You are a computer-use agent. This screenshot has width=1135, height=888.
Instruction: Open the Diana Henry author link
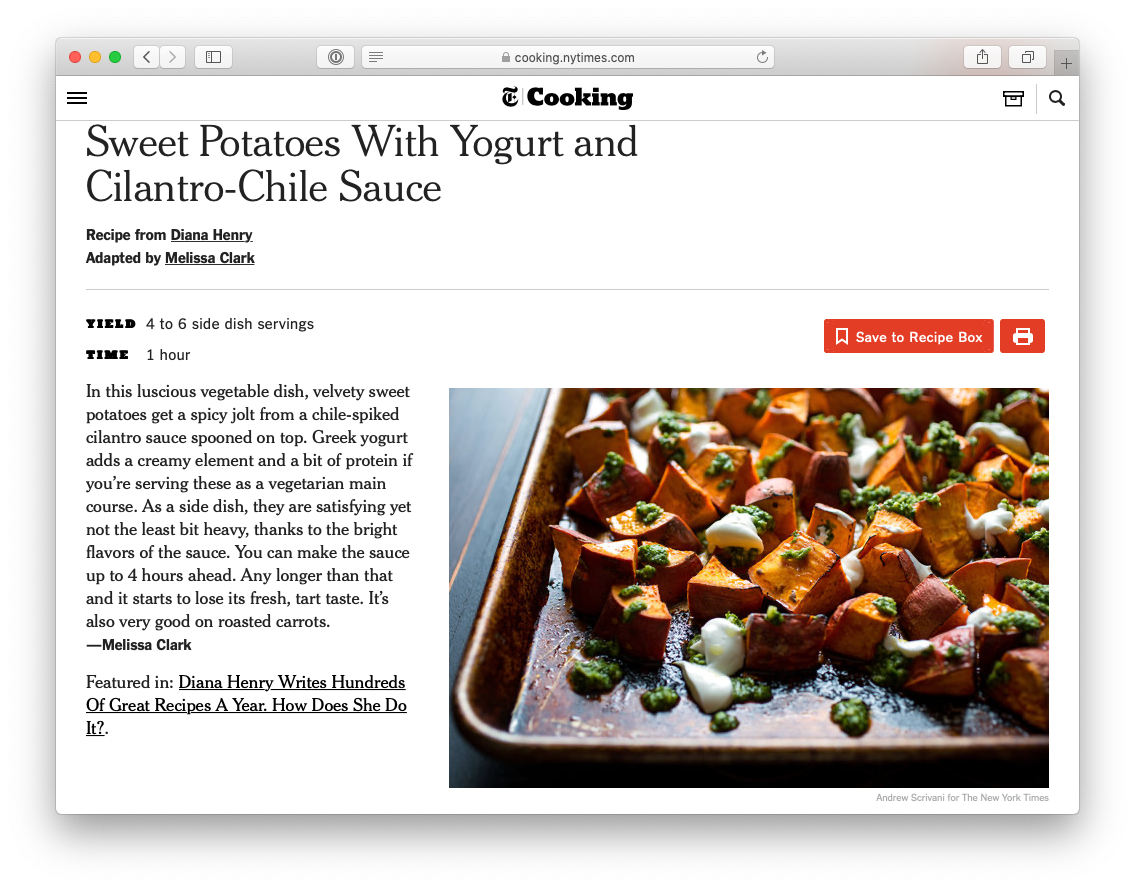[211, 235]
